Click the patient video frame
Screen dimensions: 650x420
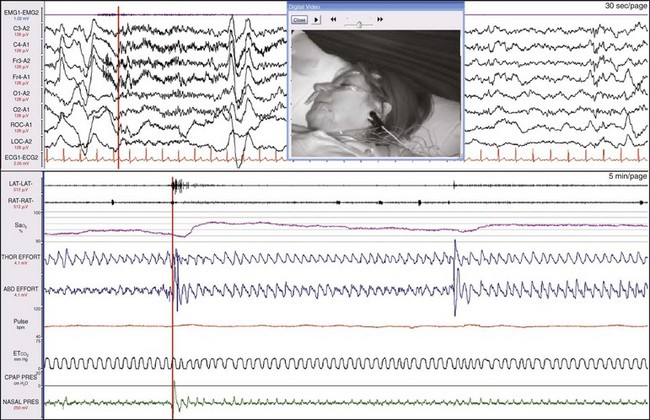click(x=374, y=88)
